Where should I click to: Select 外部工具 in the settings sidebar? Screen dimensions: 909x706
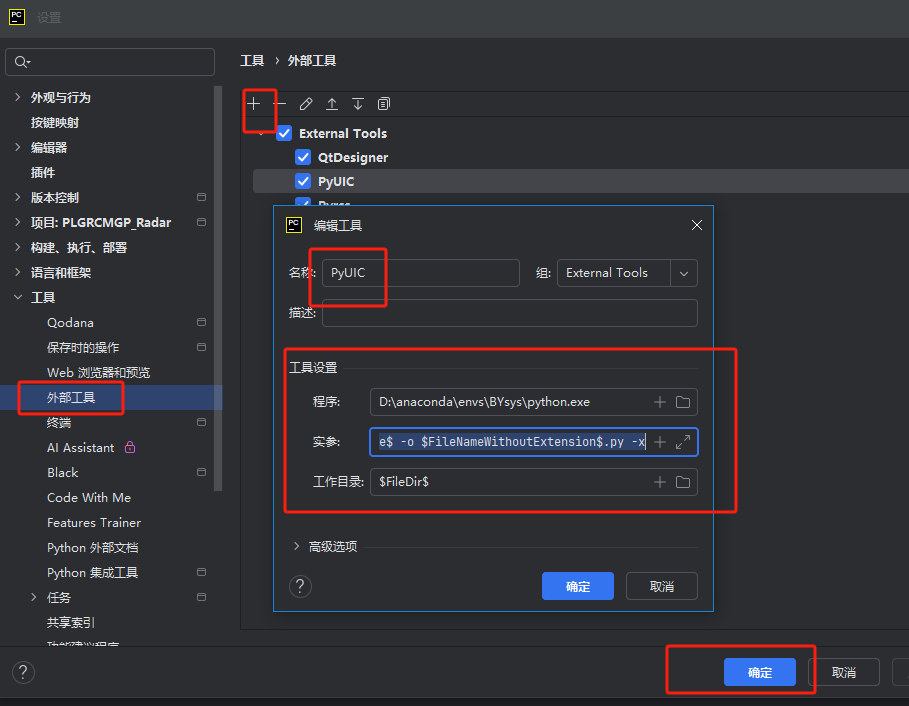point(70,397)
